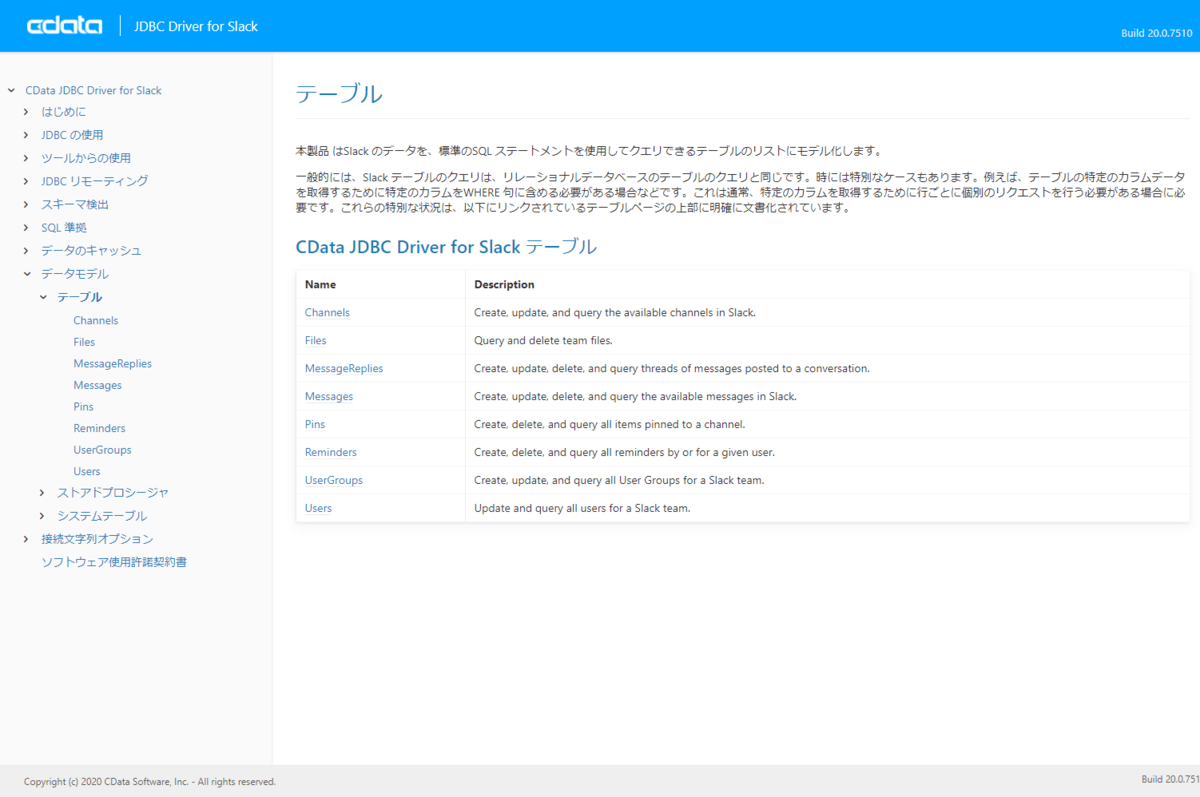Click the Channels row description text
The width and height of the screenshot is (1200, 797).
(614, 312)
